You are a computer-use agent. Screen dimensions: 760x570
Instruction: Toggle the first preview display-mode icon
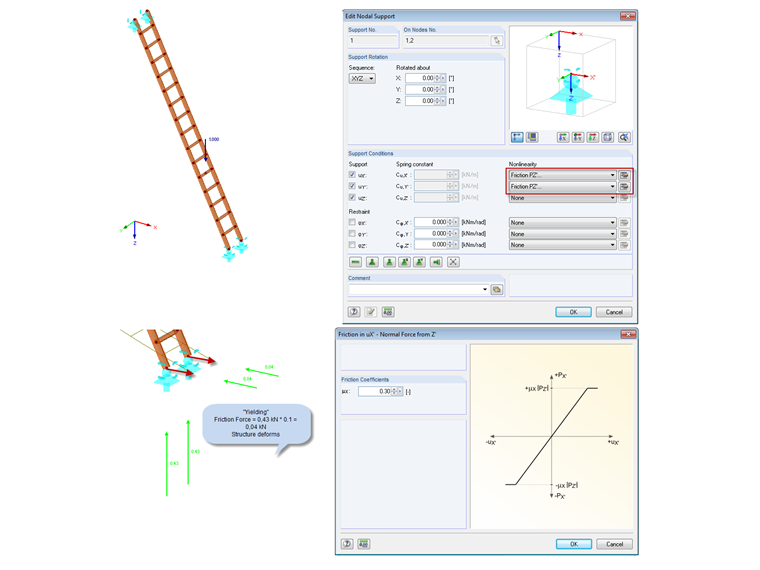point(517,137)
